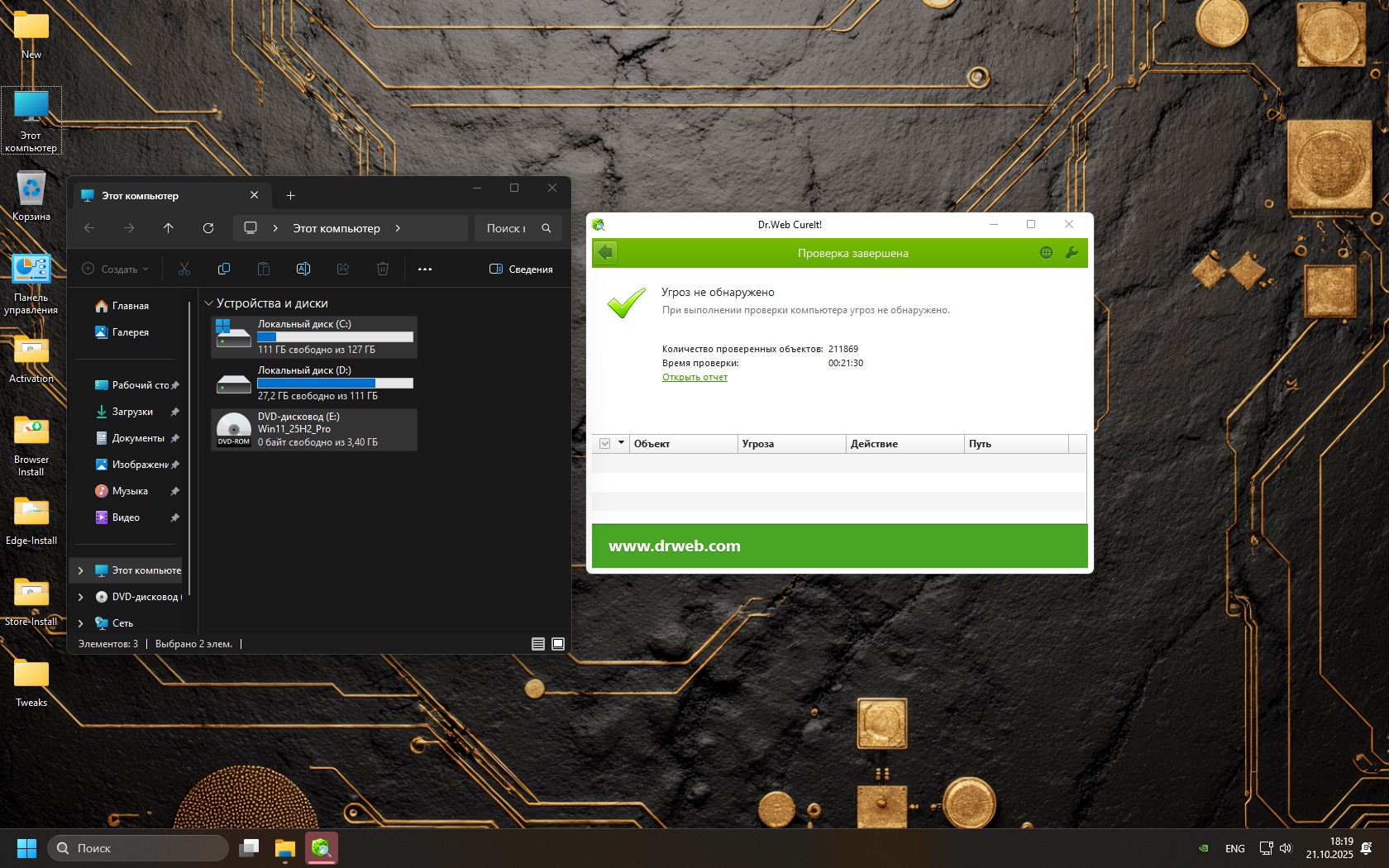Open Dr.Web settings wrench icon

click(1072, 253)
